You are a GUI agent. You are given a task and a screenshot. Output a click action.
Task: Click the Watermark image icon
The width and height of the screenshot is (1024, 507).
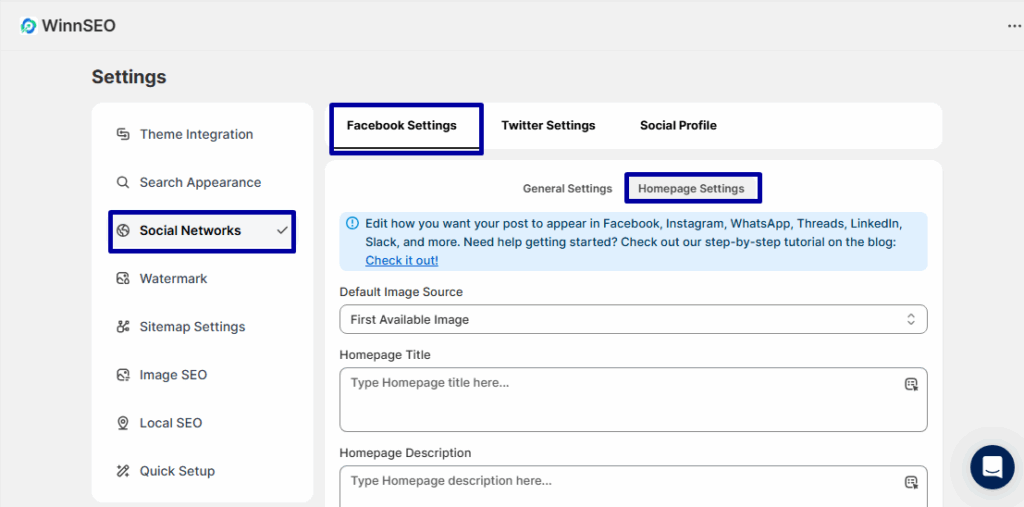pos(123,278)
